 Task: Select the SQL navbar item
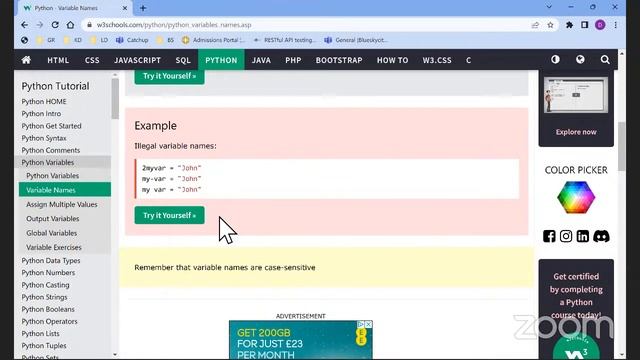pyautogui.click(x=183, y=60)
